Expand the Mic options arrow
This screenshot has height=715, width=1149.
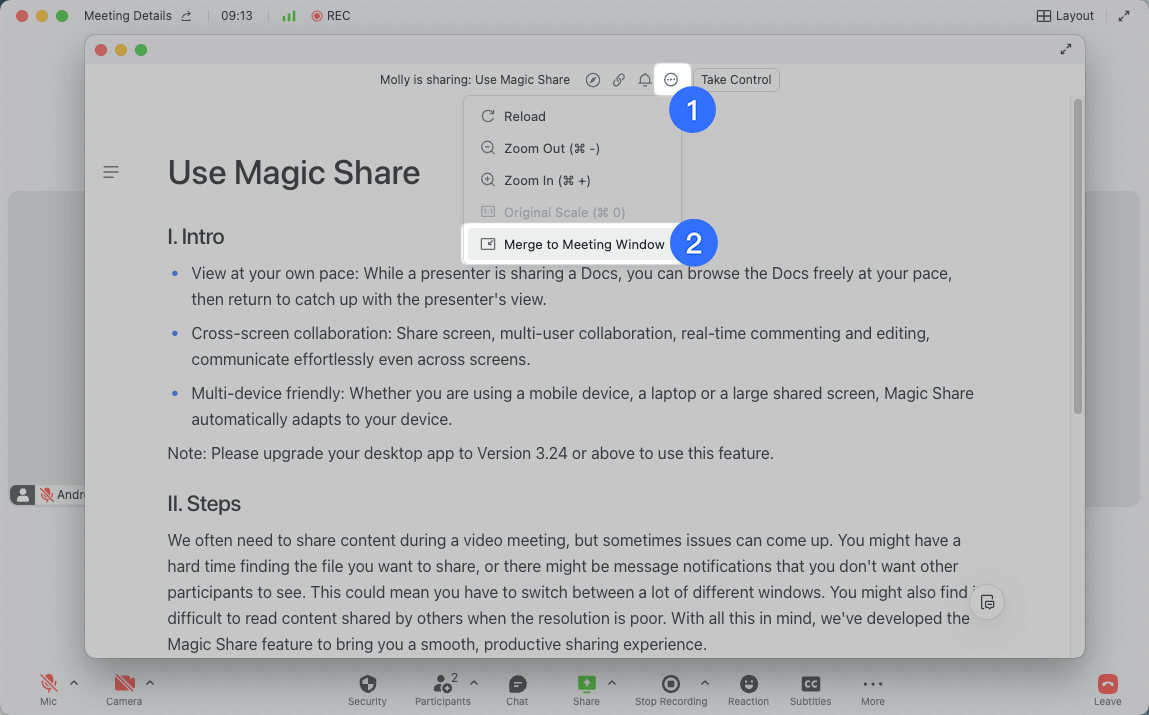74,683
